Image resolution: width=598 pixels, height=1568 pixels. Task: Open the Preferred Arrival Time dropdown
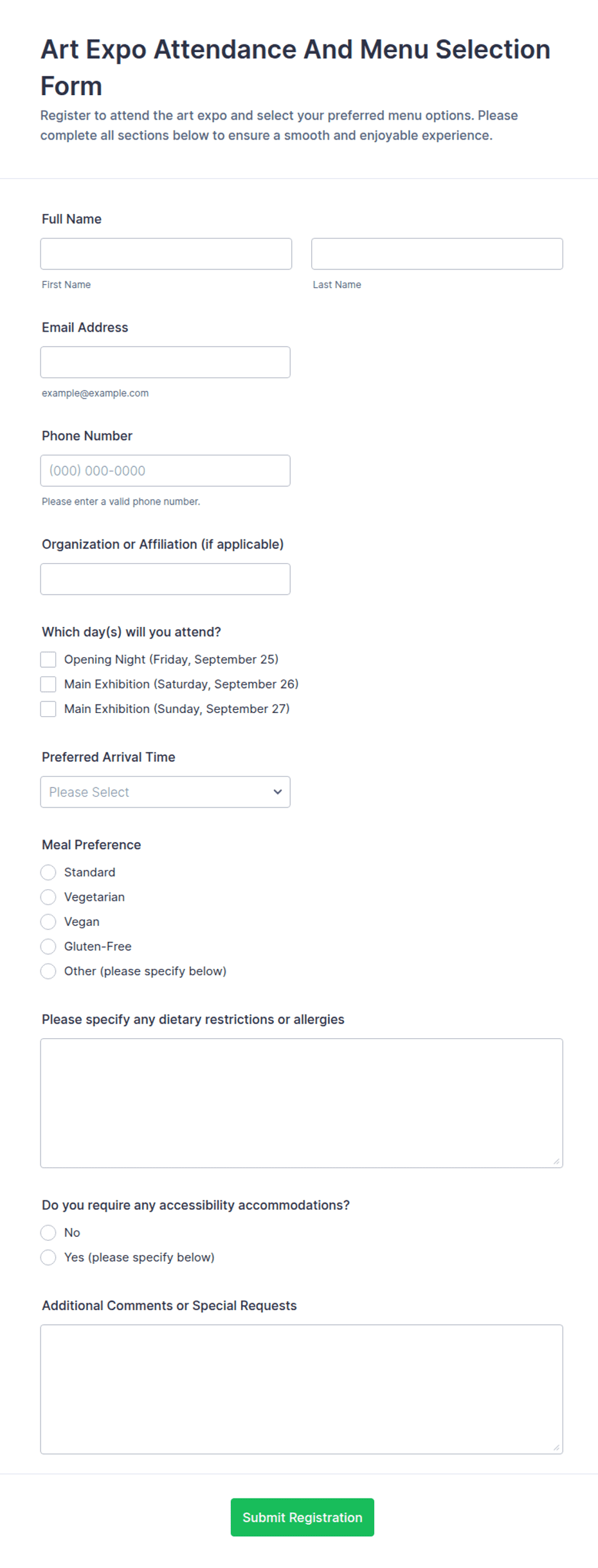point(165,792)
